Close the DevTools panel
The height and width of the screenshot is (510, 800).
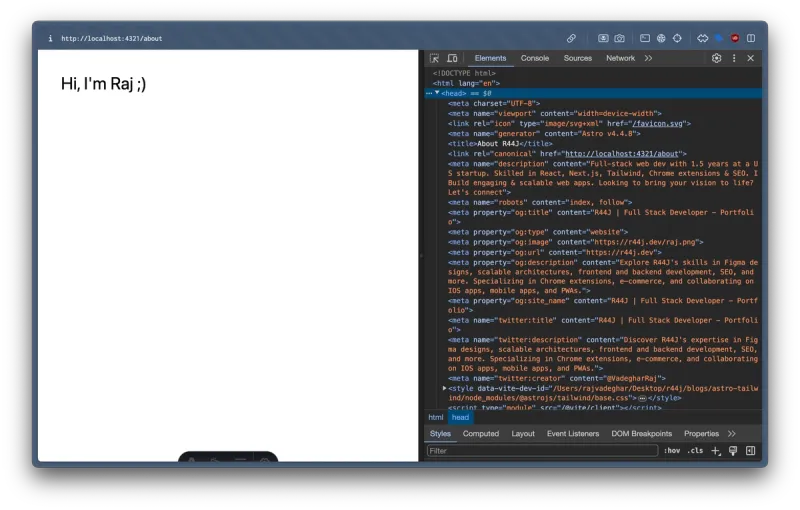click(751, 58)
